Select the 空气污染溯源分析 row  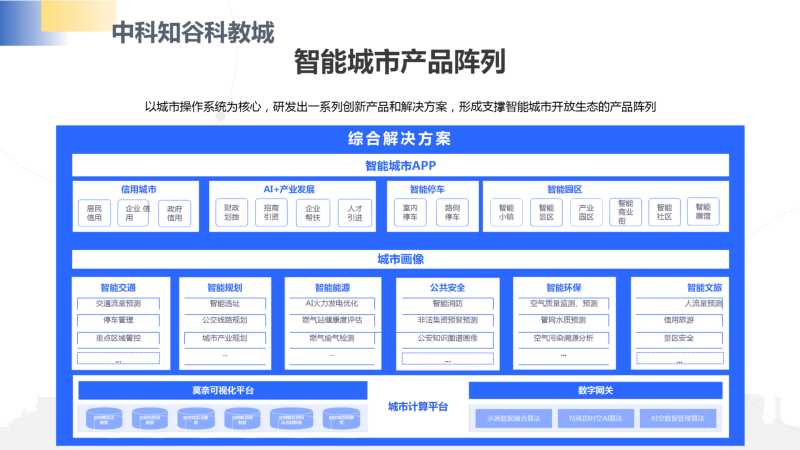tap(564, 338)
